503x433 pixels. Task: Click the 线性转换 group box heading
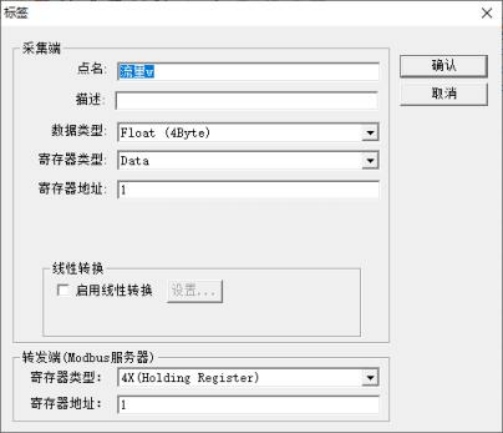[x=77, y=268]
